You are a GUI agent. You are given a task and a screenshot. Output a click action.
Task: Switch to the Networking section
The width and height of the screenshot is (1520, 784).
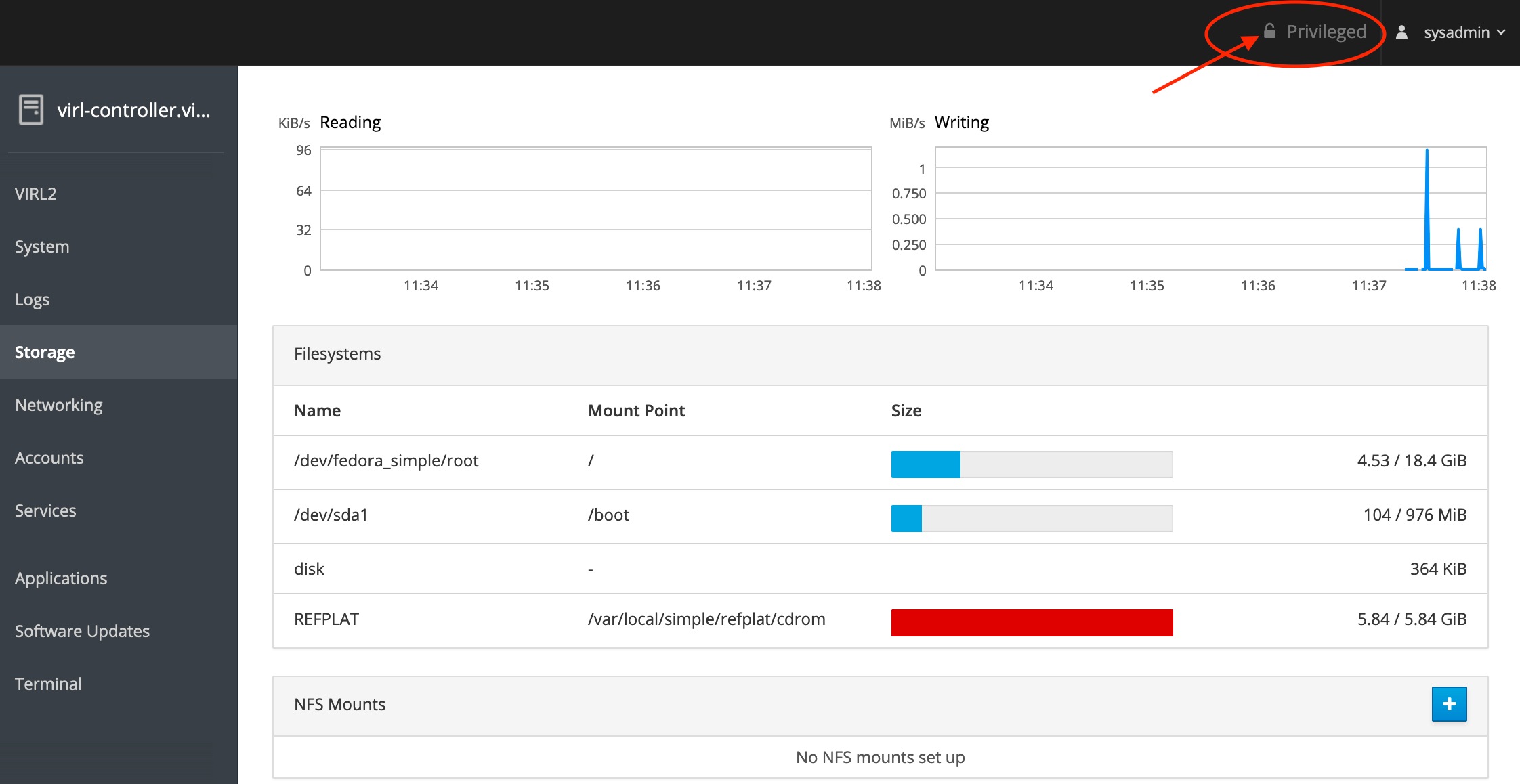point(59,405)
